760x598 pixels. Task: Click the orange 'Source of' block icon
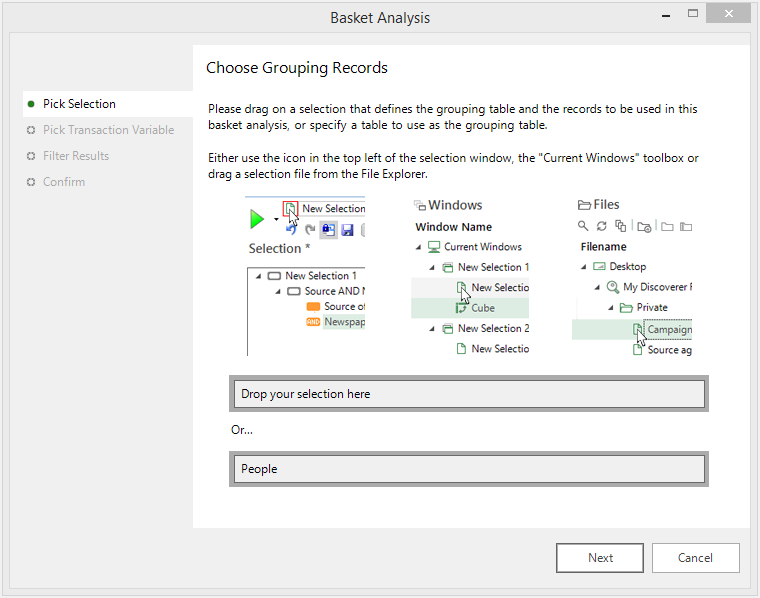[313, 307]
